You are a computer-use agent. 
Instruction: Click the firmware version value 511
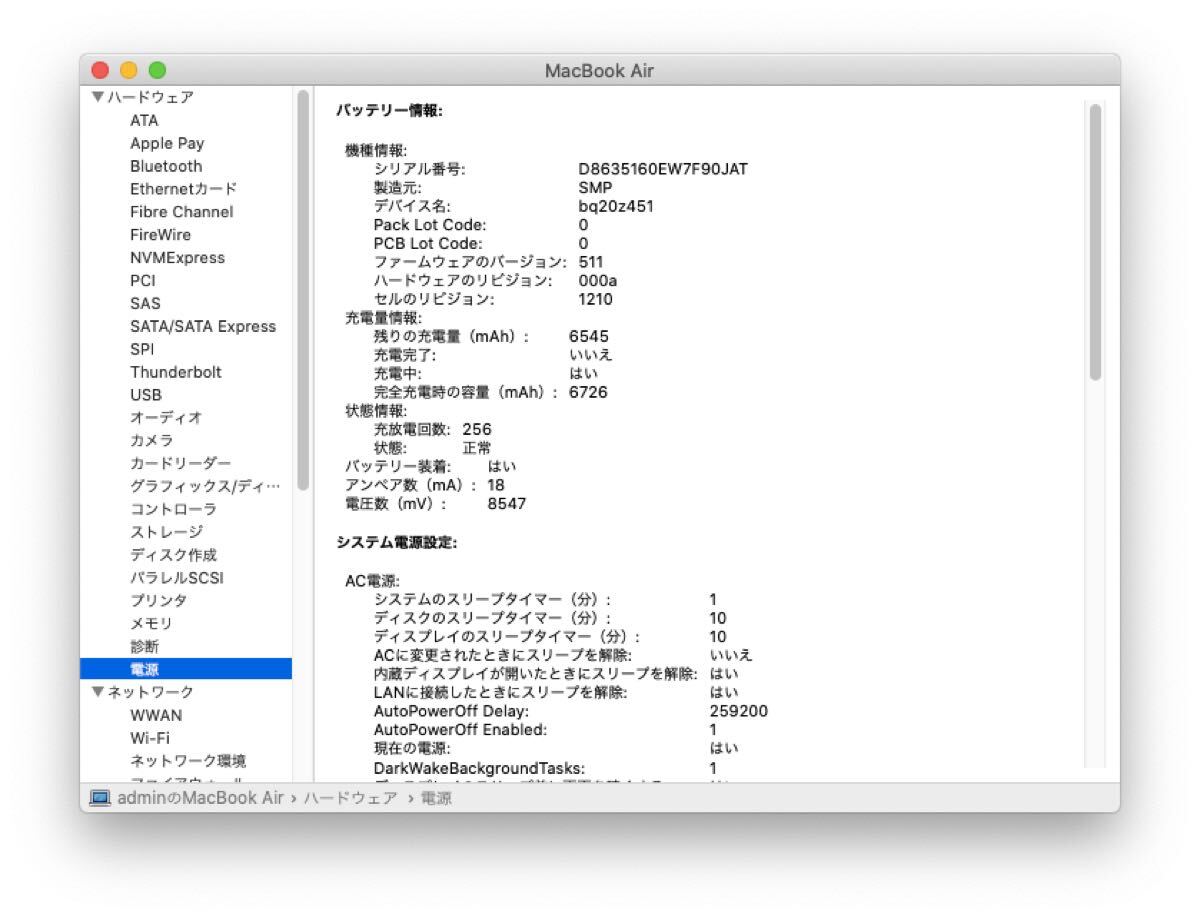[591, 262]
